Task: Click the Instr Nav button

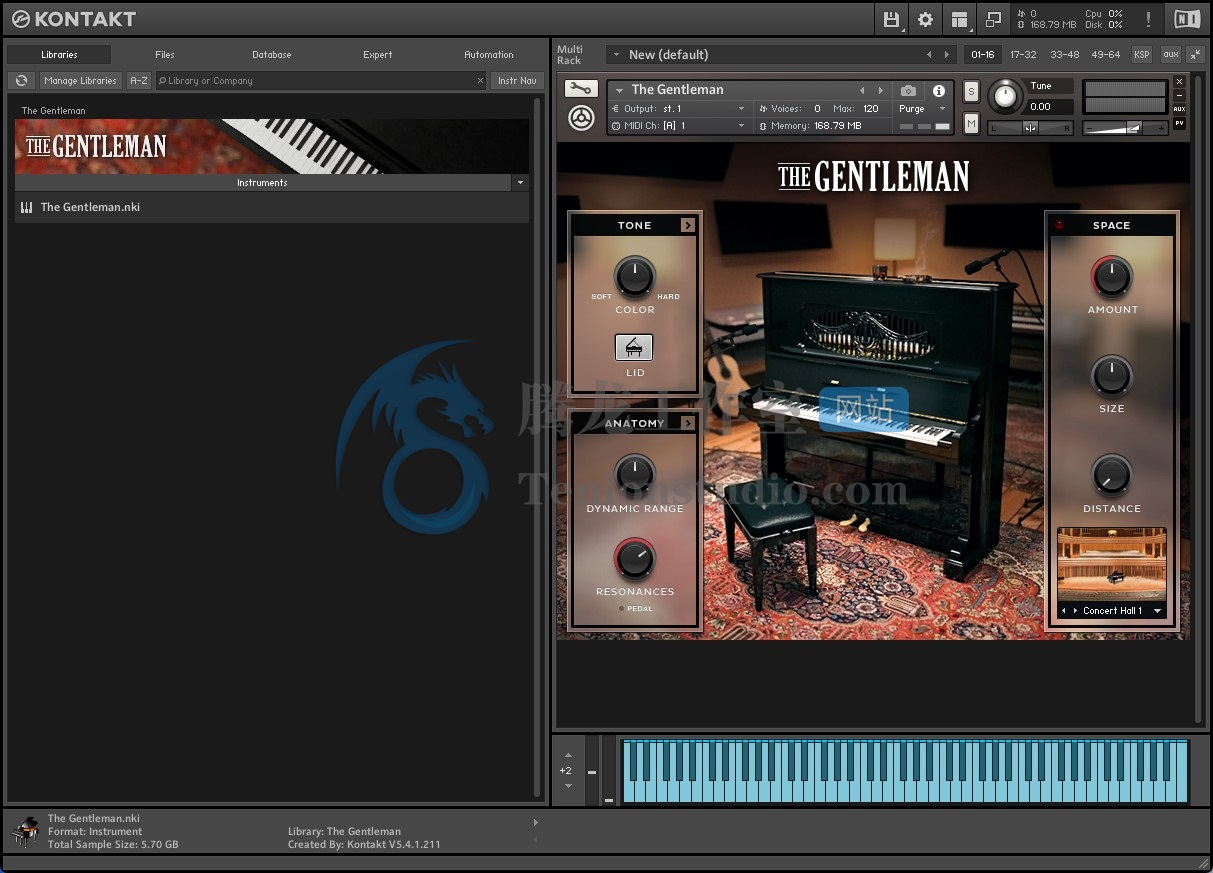Action: (x=517, y=81)
